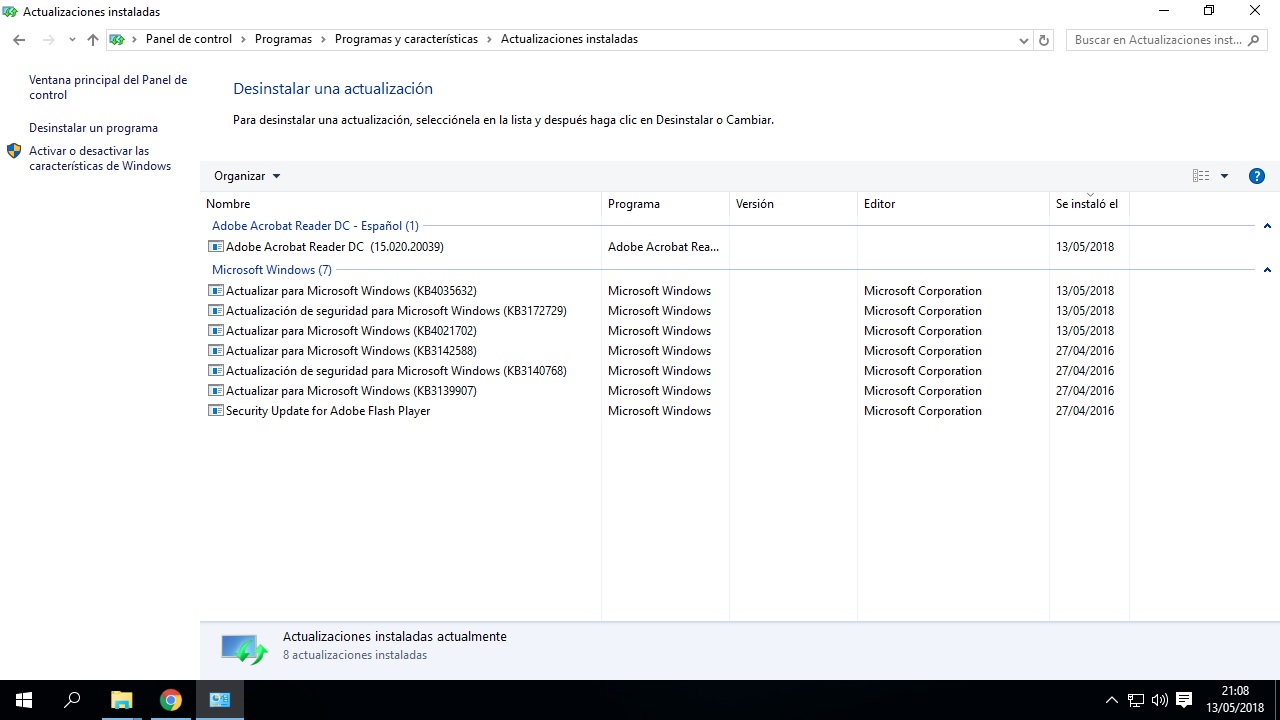The height and width of the screenshot is (720, 1280).
Task: Click the installed updates icon in details pane
Action: [244, 649]
